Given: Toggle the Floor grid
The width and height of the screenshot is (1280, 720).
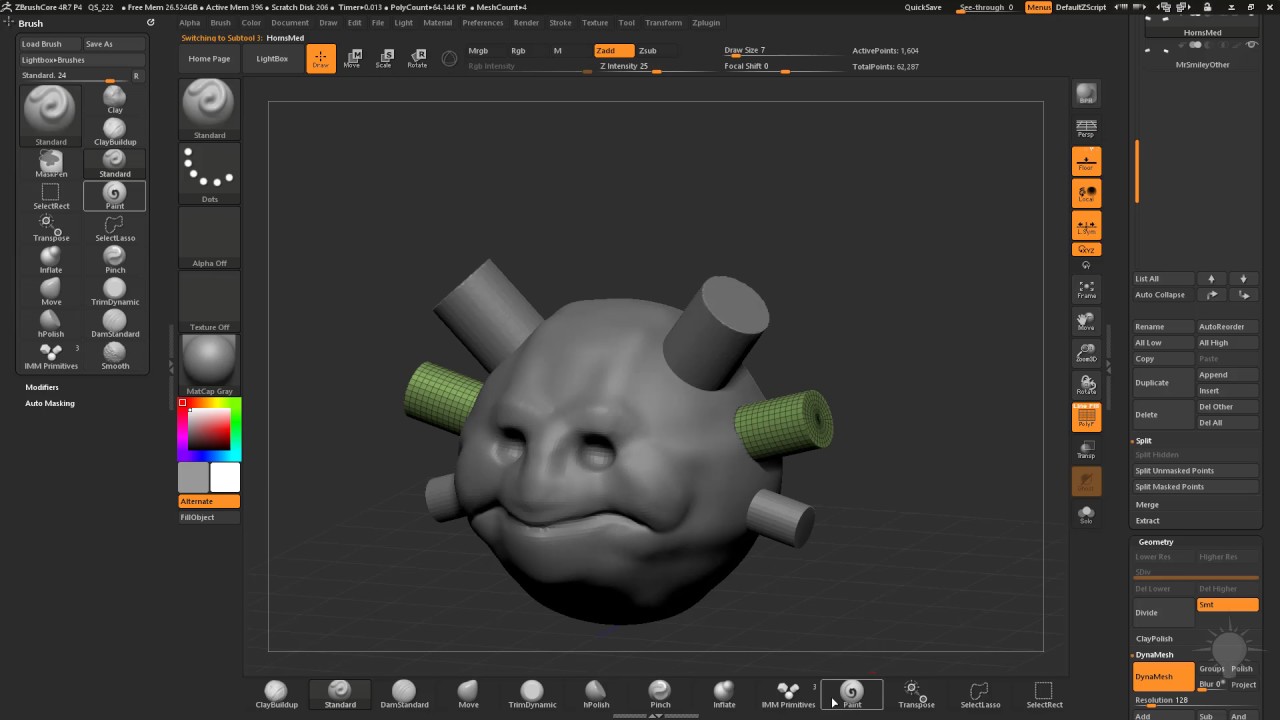Looking at the screenshot, I should (x=1086, y=161).
